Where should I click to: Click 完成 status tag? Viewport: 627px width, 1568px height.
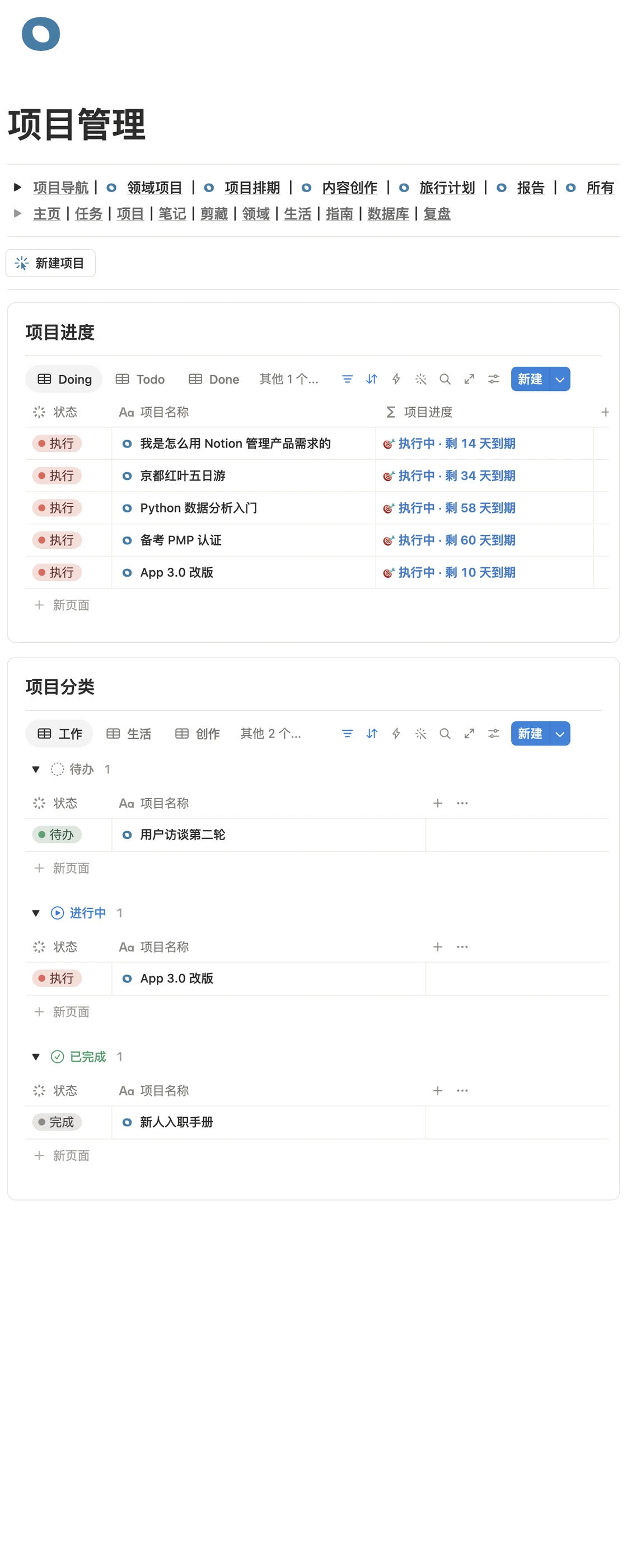pos(57,1122)
